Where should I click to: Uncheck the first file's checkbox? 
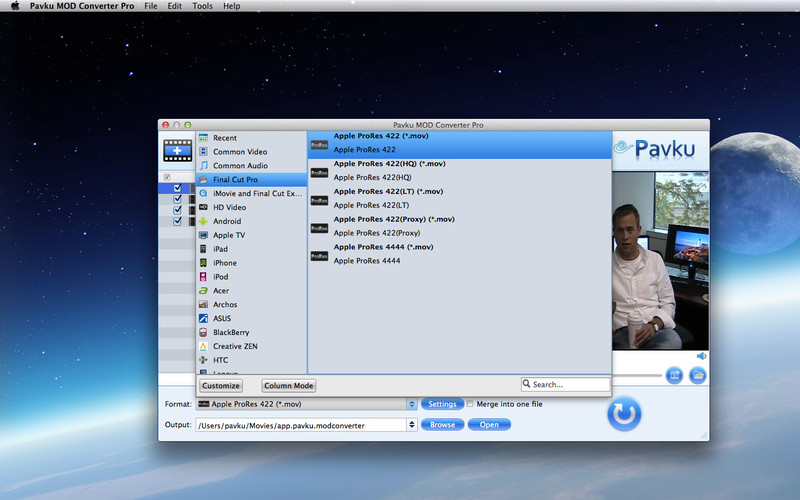177,188
